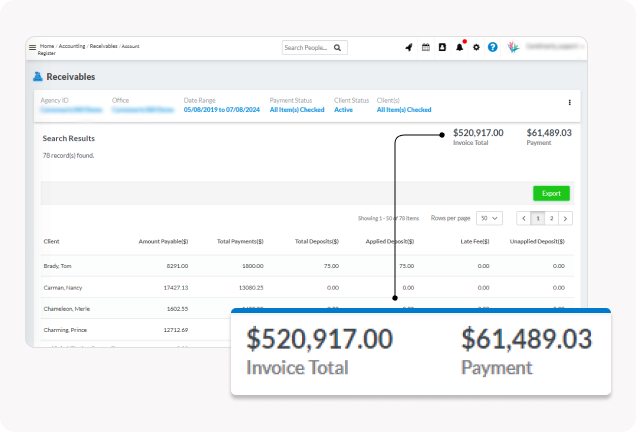Click the 78 record(s) found text
Screen dimensions: 636x432
[69, 155]
